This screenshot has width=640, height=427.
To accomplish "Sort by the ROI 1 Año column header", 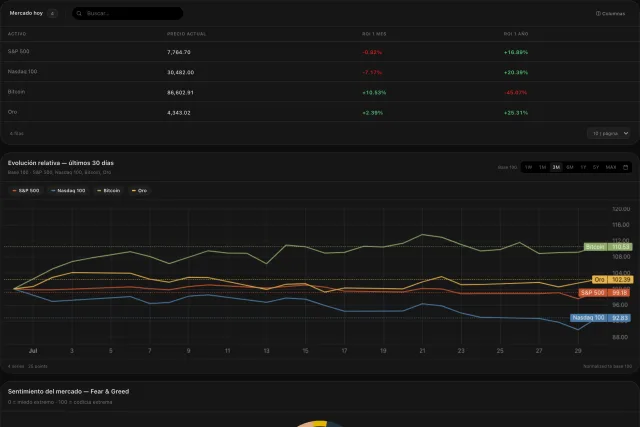I will (516, 34).
